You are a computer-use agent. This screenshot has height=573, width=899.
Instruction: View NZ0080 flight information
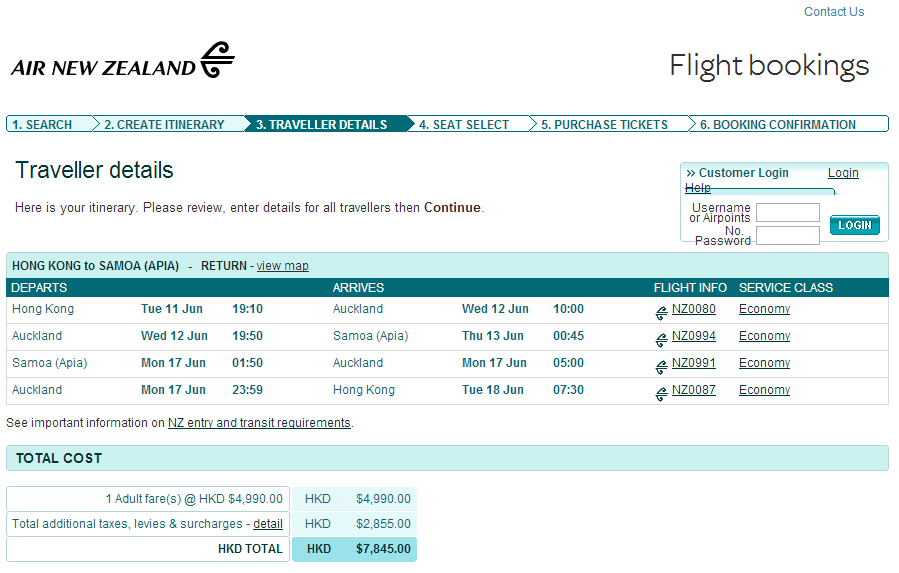pos(693,309)
